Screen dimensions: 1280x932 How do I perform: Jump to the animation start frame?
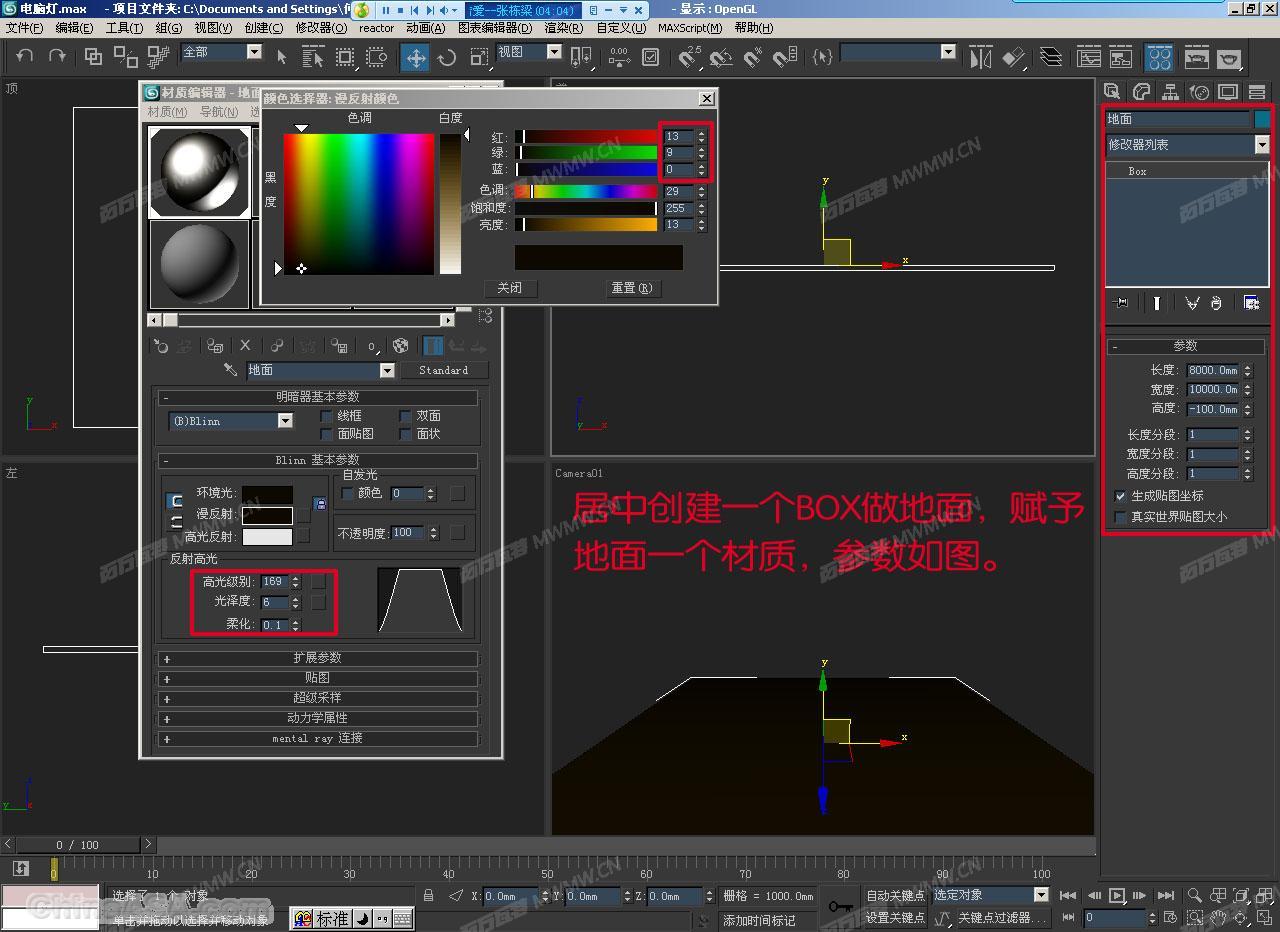point(1068,895)
